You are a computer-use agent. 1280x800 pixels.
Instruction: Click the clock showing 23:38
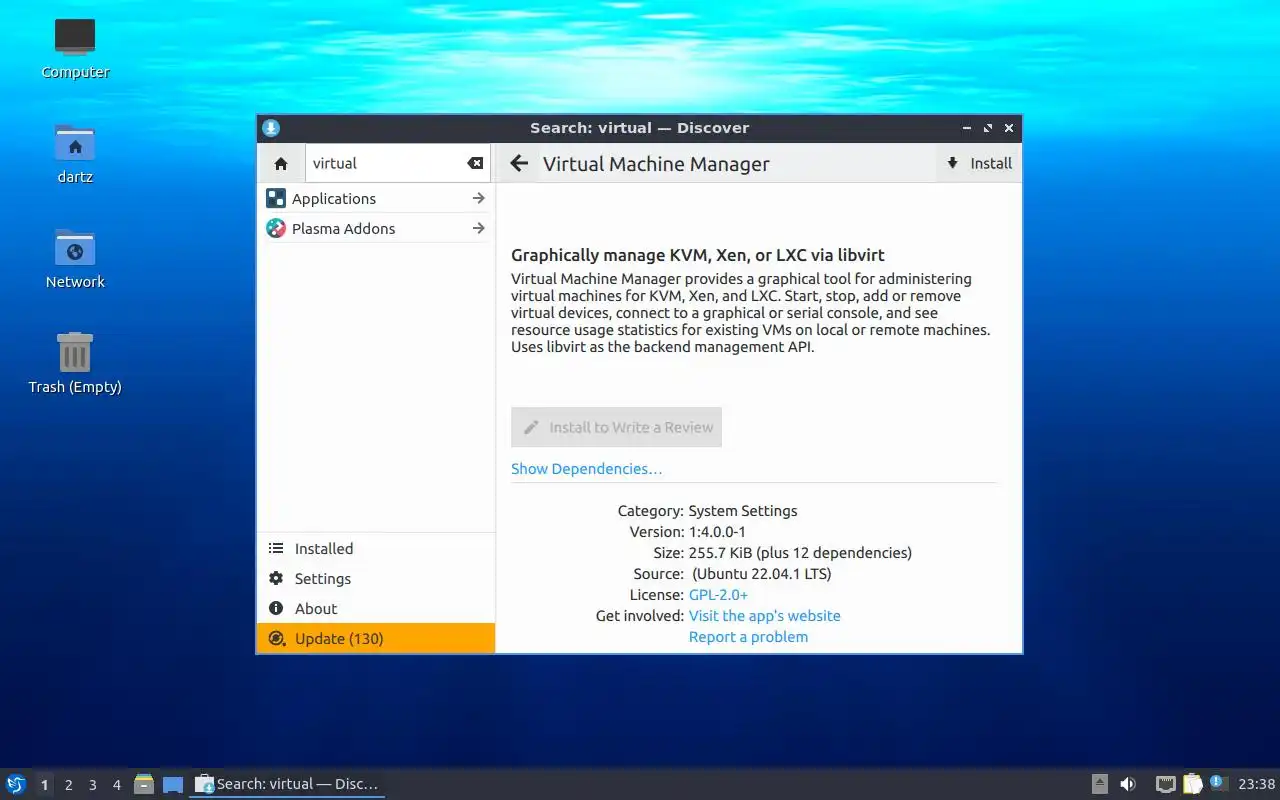pos(1256,784)
